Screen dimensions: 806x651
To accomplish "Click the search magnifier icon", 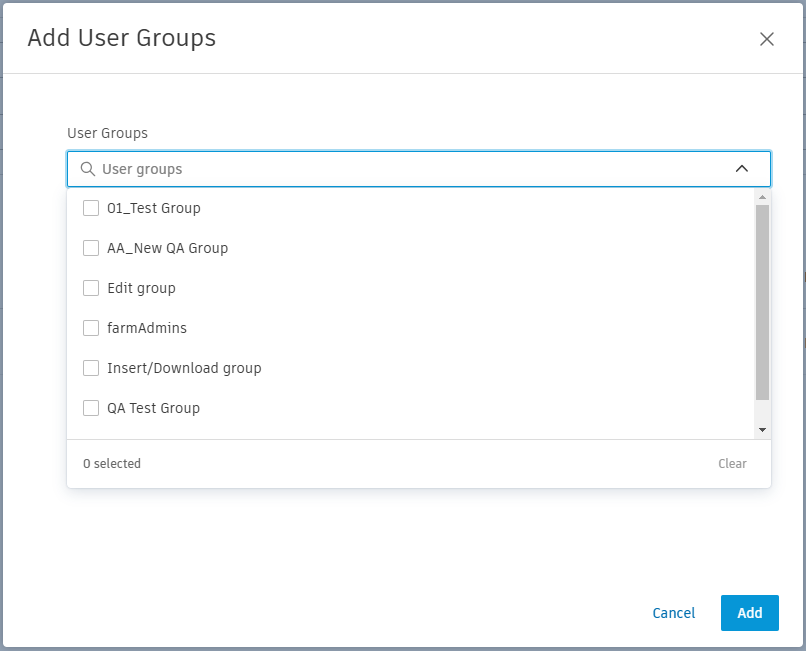I will click(x=88, y=169).
